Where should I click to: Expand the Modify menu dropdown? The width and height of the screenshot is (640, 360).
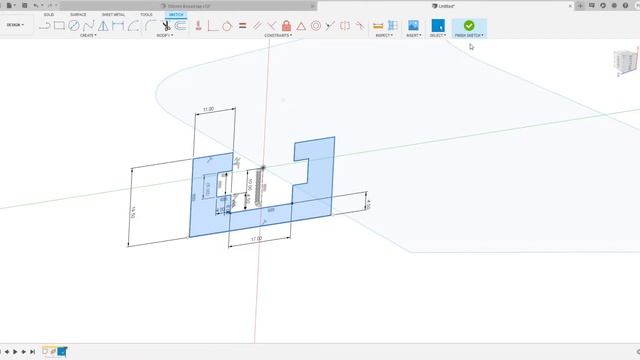pos(165,36)
